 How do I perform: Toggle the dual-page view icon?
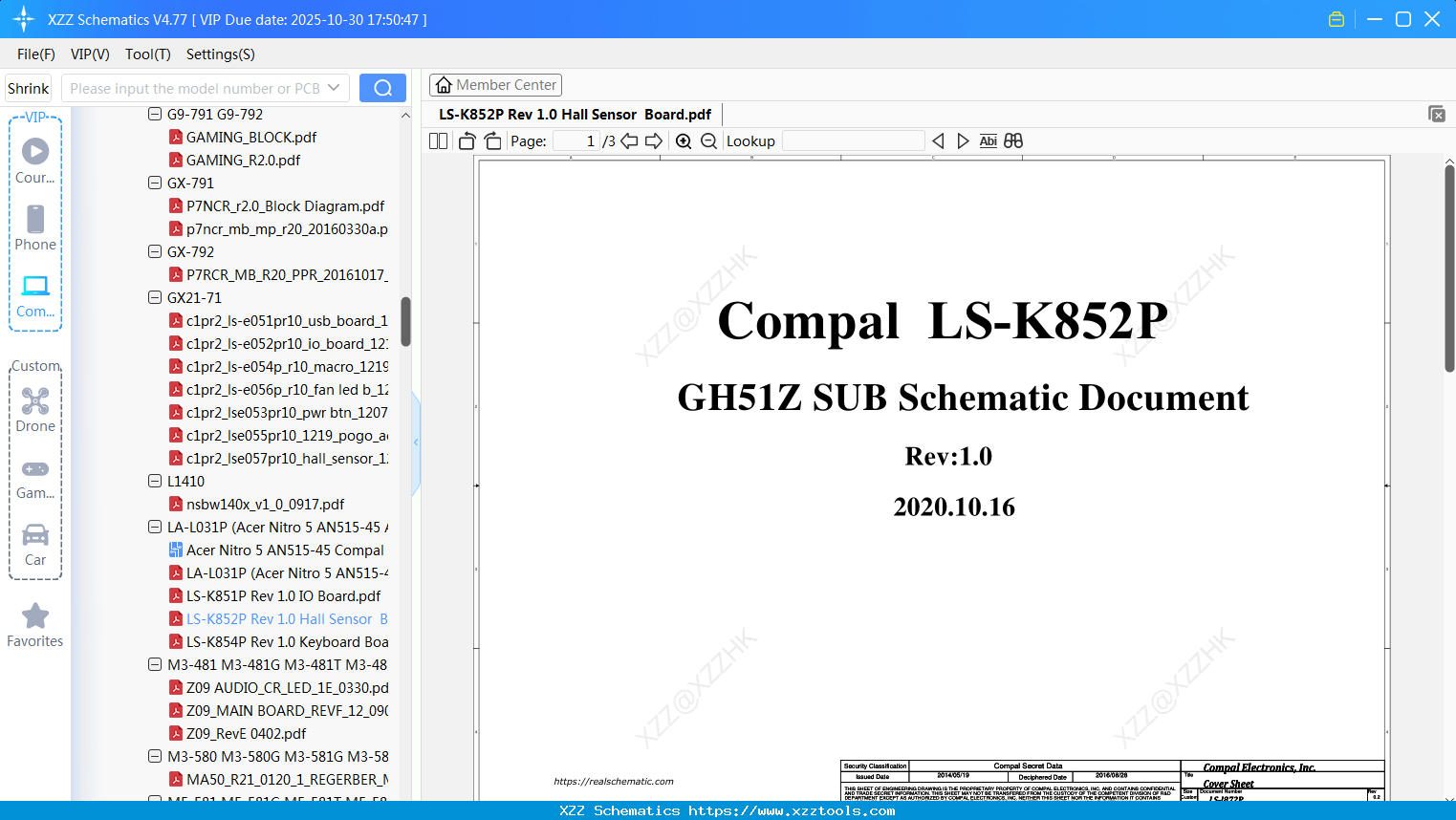(x=439, y=140)
